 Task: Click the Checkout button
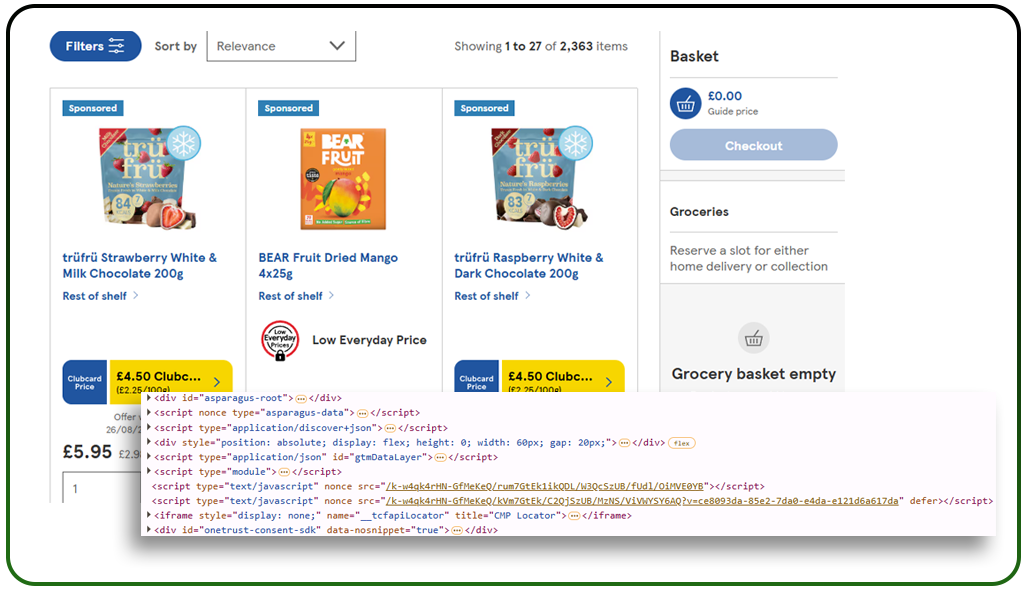753,144
